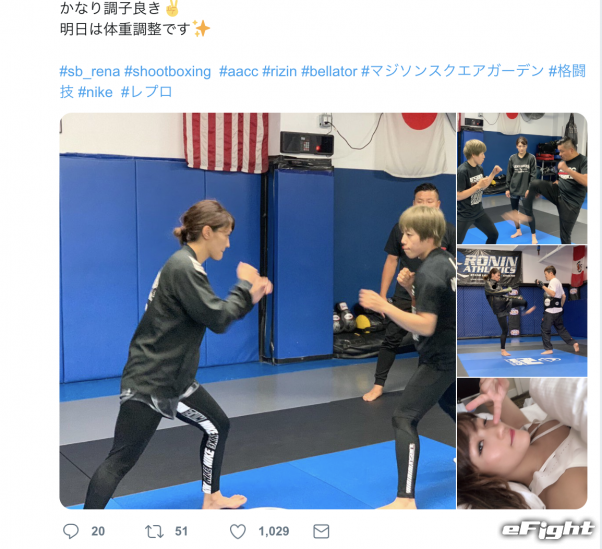The width and height of the screenshot is (602, 549).
Task: Open the bottom-right selfie photo
Action: pos(522,443)
